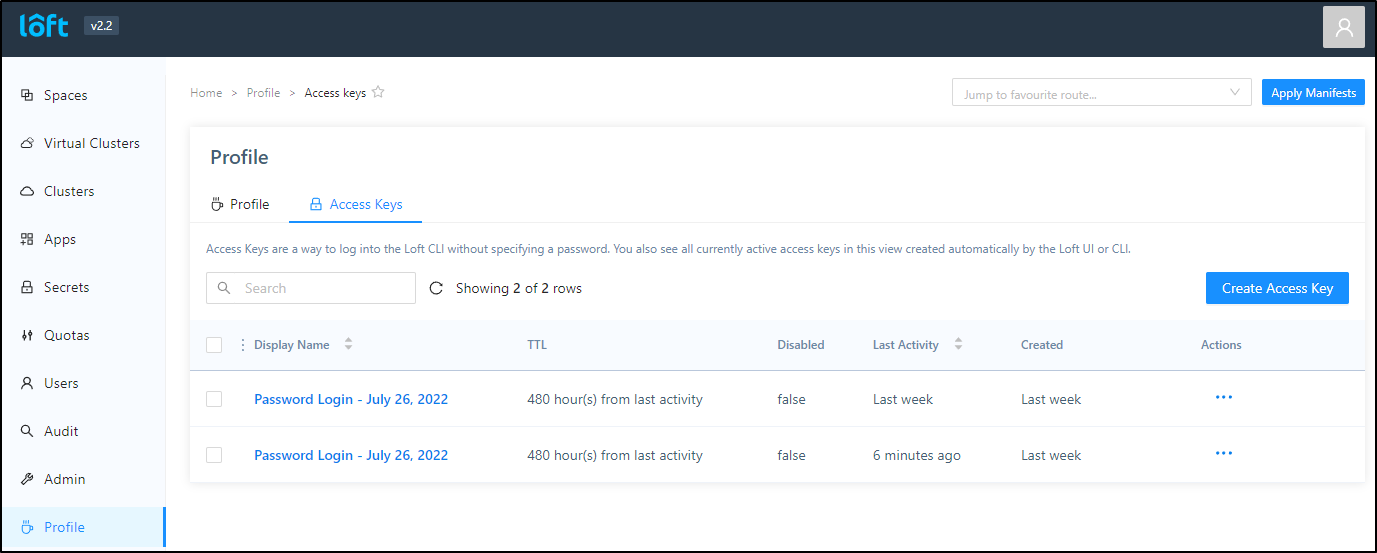Open Spaces in the sidebar
This screenshot has width=1377, height=553.
(x=83, y=95)
